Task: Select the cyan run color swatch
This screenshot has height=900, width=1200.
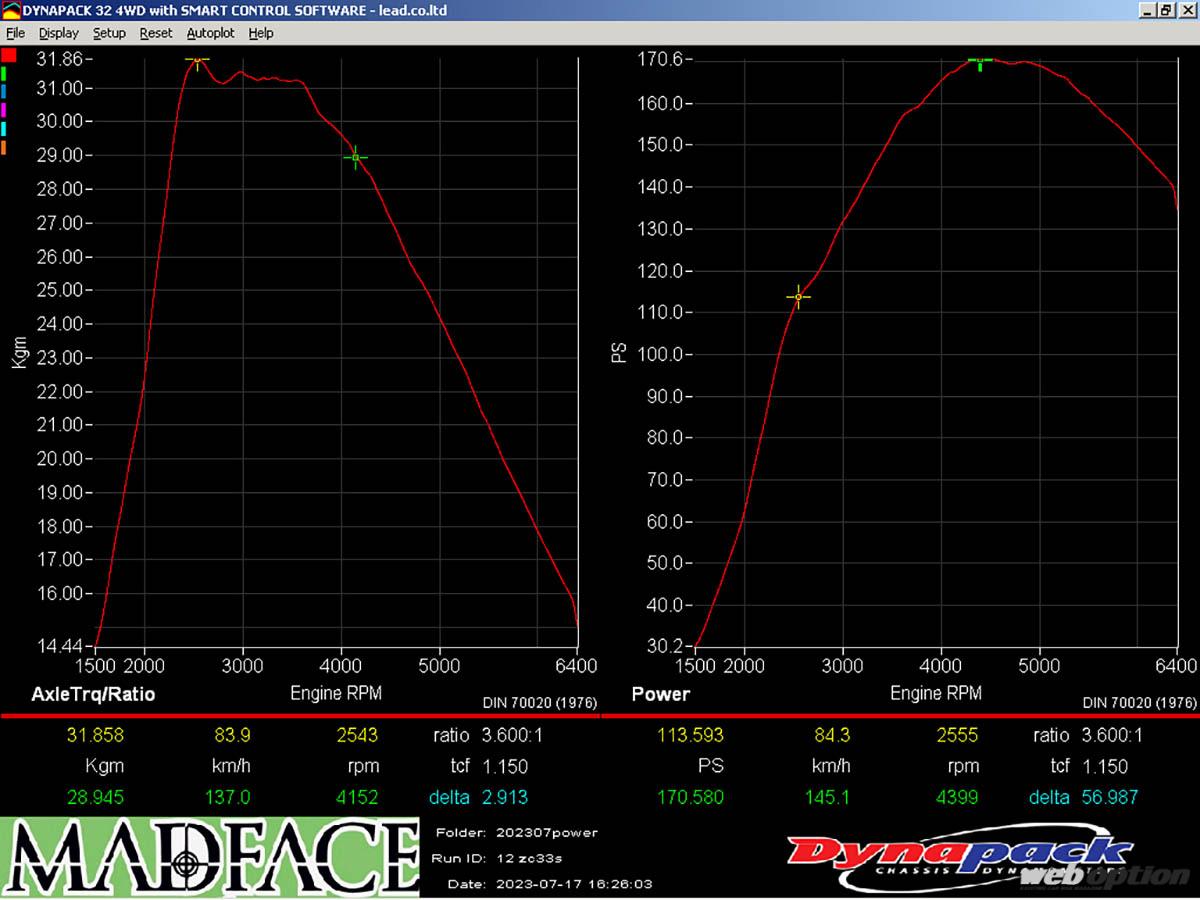Action: pos(4,129)
